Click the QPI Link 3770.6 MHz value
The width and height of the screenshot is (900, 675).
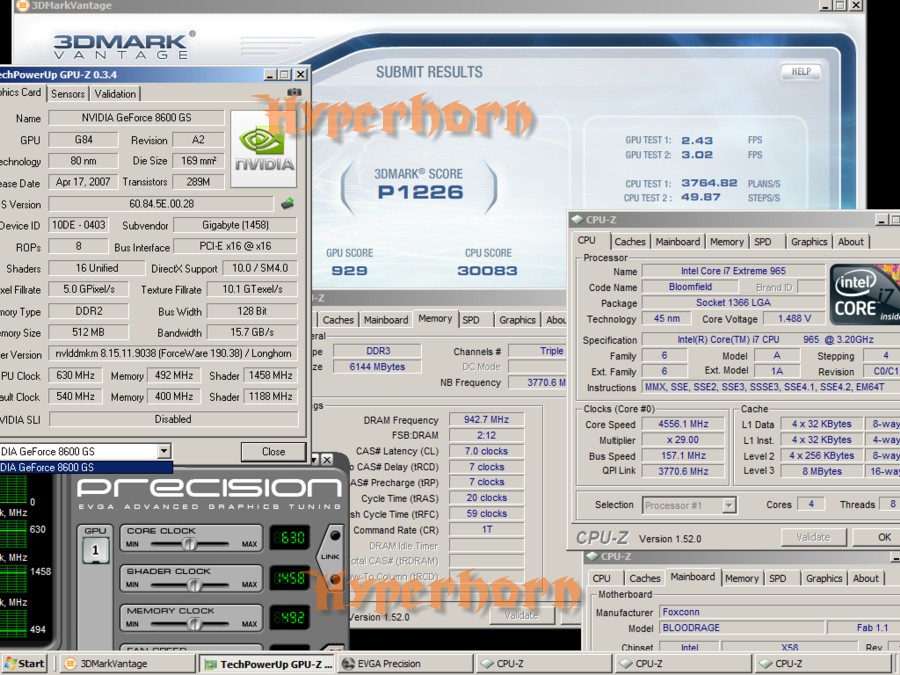pyautogui.click(x=683, y=471)
